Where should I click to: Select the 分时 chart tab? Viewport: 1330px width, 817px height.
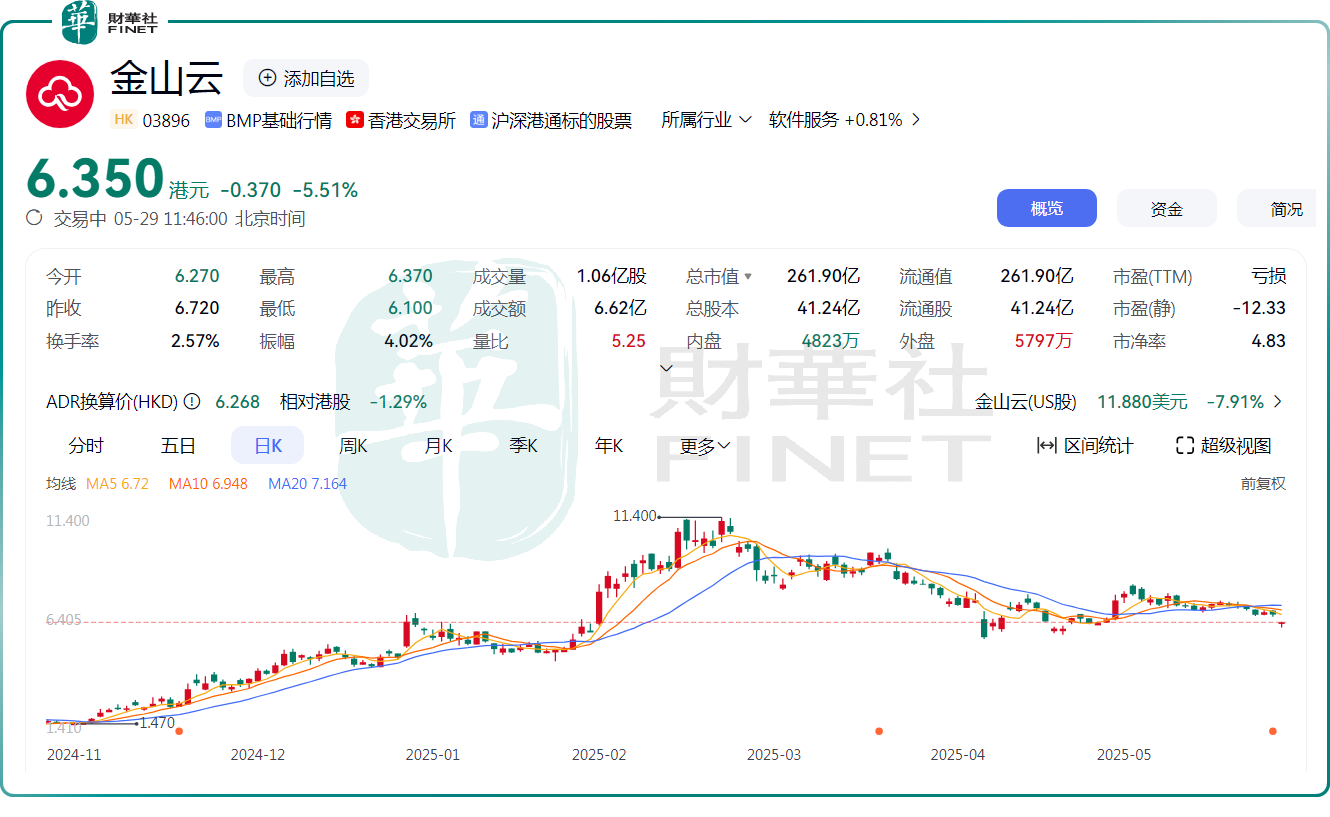(x=86, y=446)
